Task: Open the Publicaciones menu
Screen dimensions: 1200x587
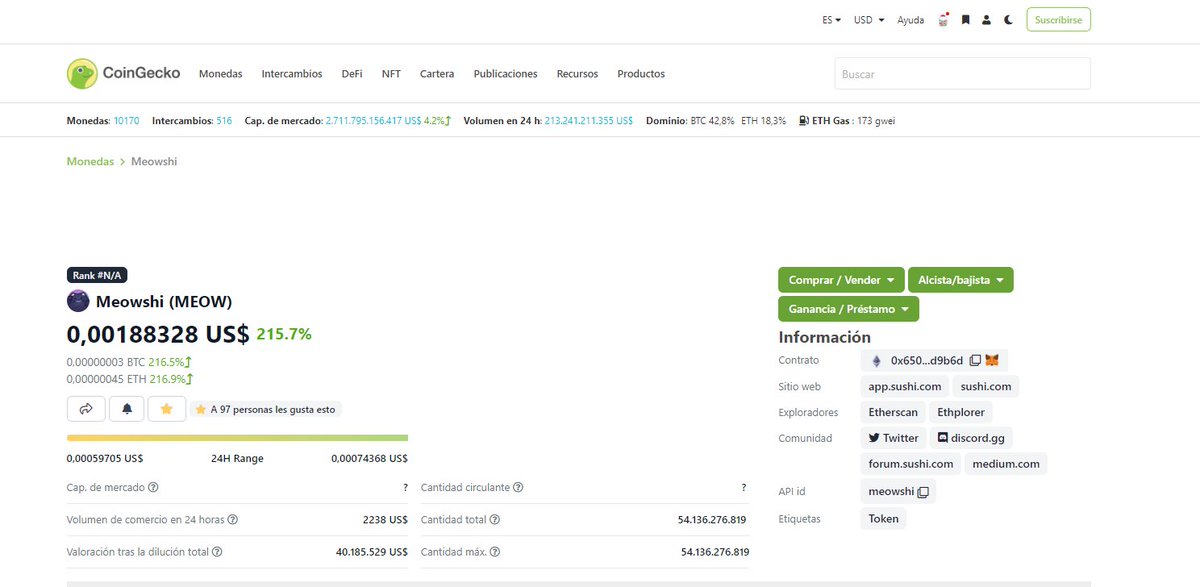Action: pos(505,74)
